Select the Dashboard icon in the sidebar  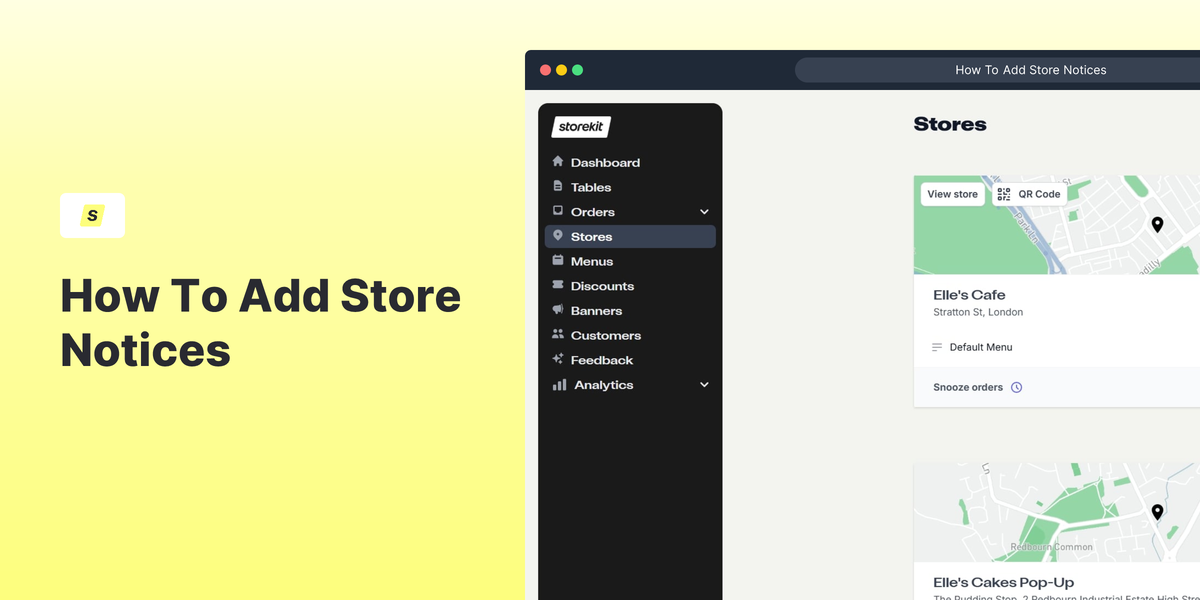[x=559, y=161]
